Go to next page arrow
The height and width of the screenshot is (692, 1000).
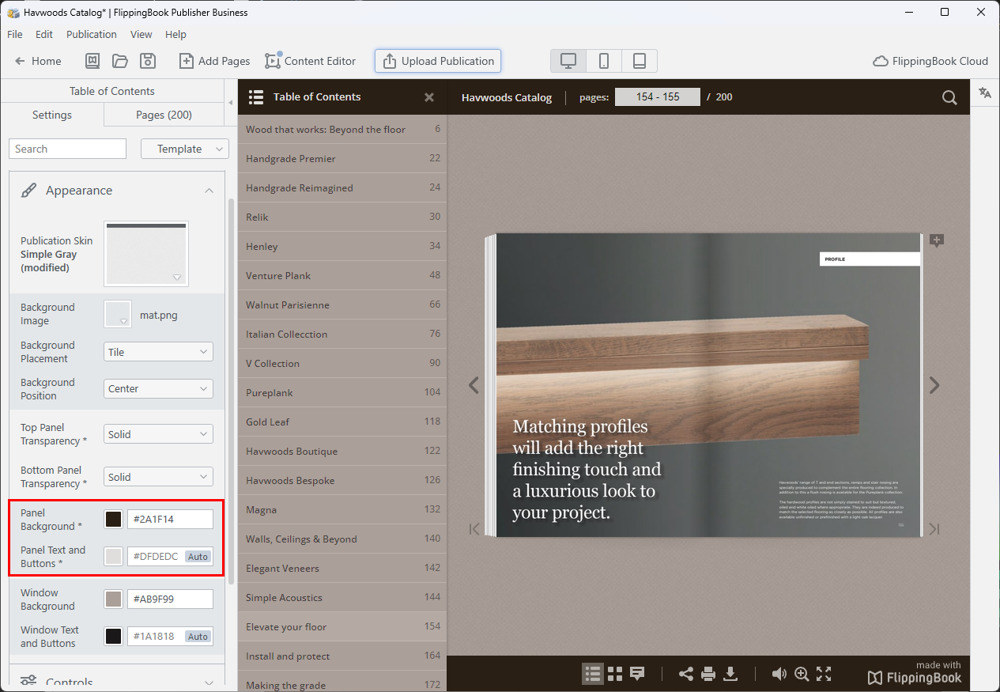[934, 385]
